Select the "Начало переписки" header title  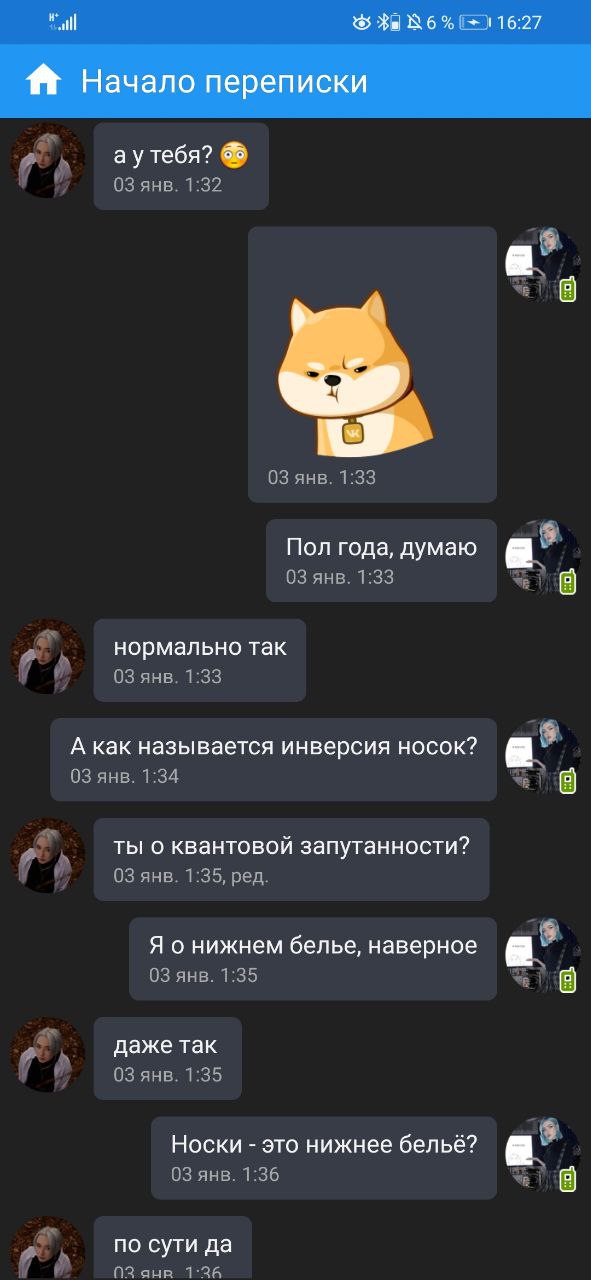(224, 81)
